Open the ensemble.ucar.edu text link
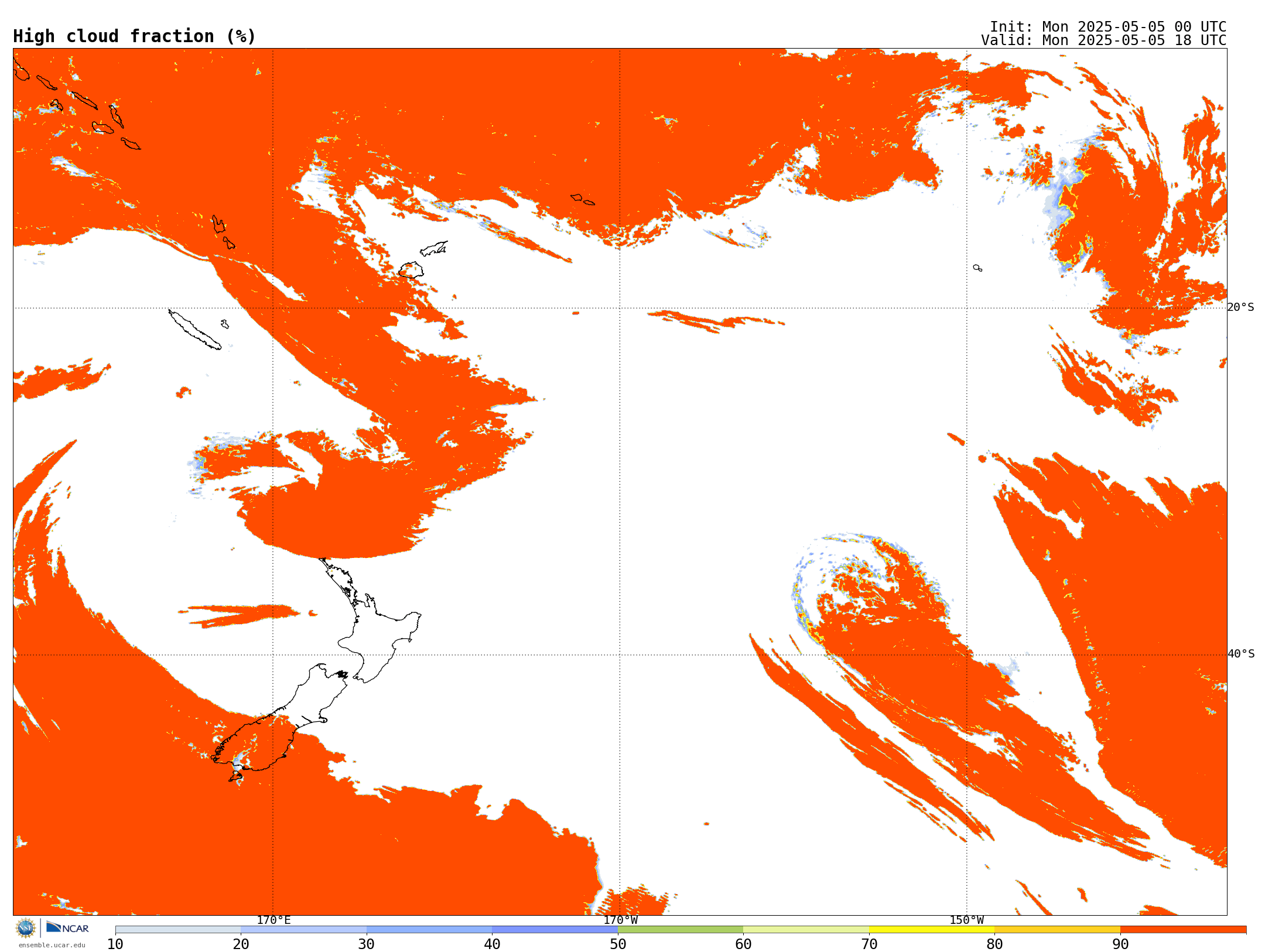Viewport: 1265px width, 952px height. pyautogui.click(x=52, y=945)
